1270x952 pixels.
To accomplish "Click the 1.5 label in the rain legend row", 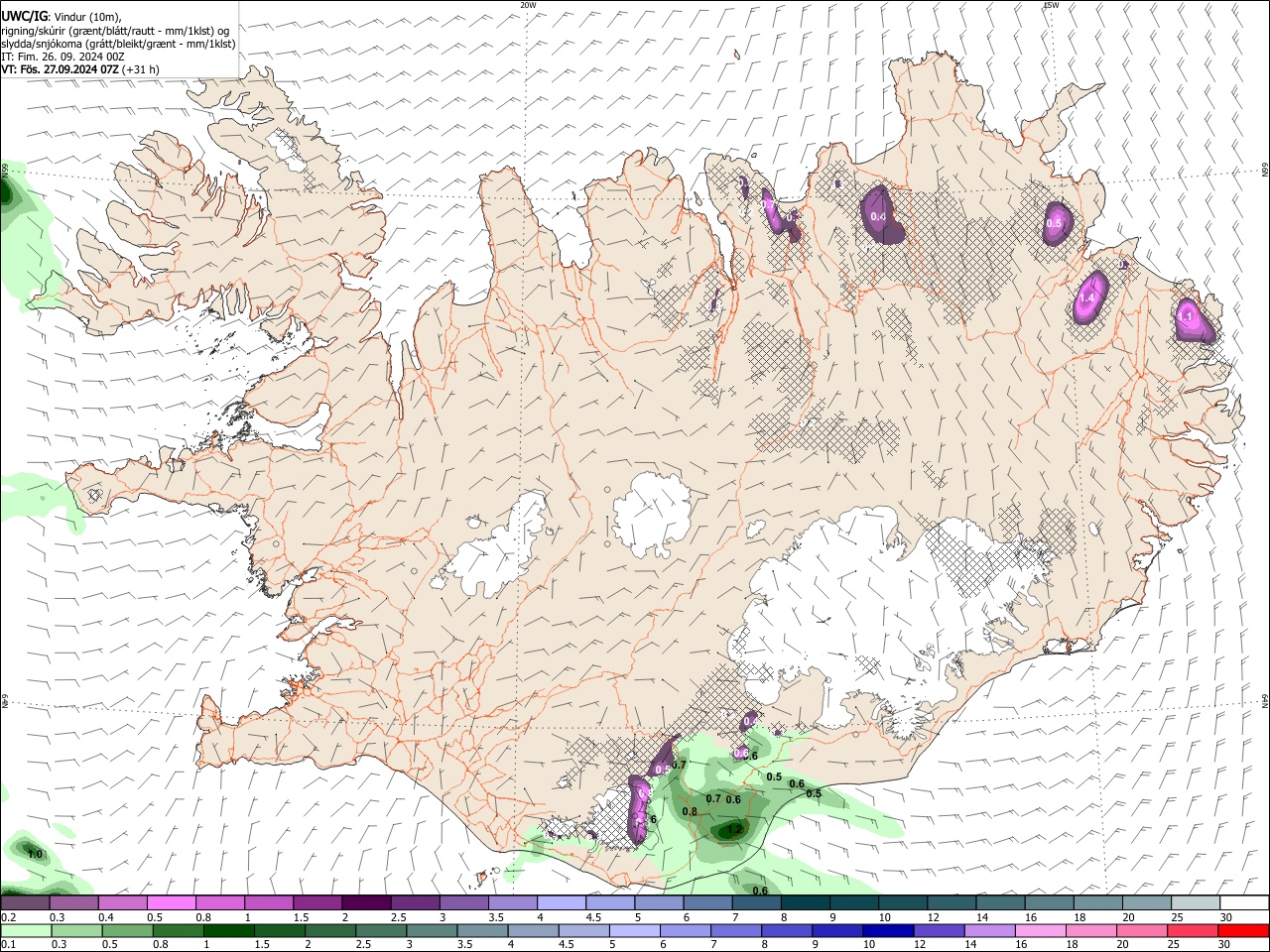I will coord(261,944).
